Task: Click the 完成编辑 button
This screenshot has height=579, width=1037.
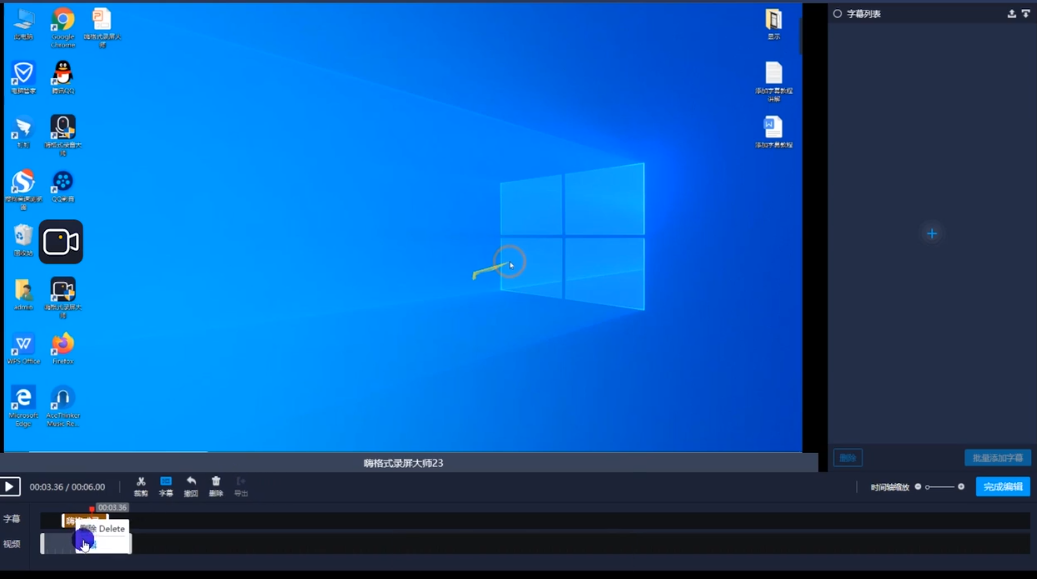Action: click(1003, 487)
